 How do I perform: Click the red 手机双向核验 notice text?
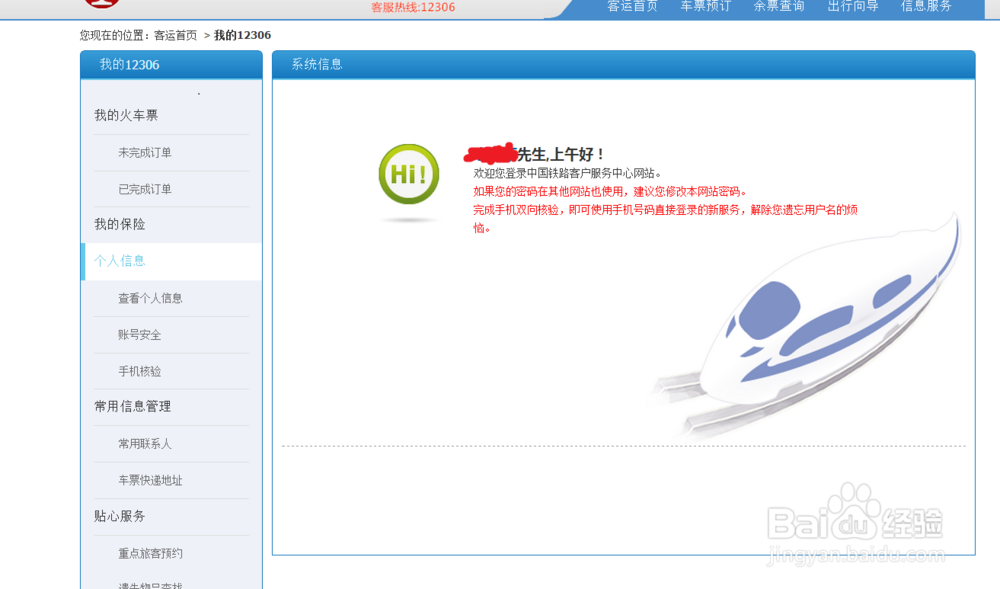[x=665, y=219]
